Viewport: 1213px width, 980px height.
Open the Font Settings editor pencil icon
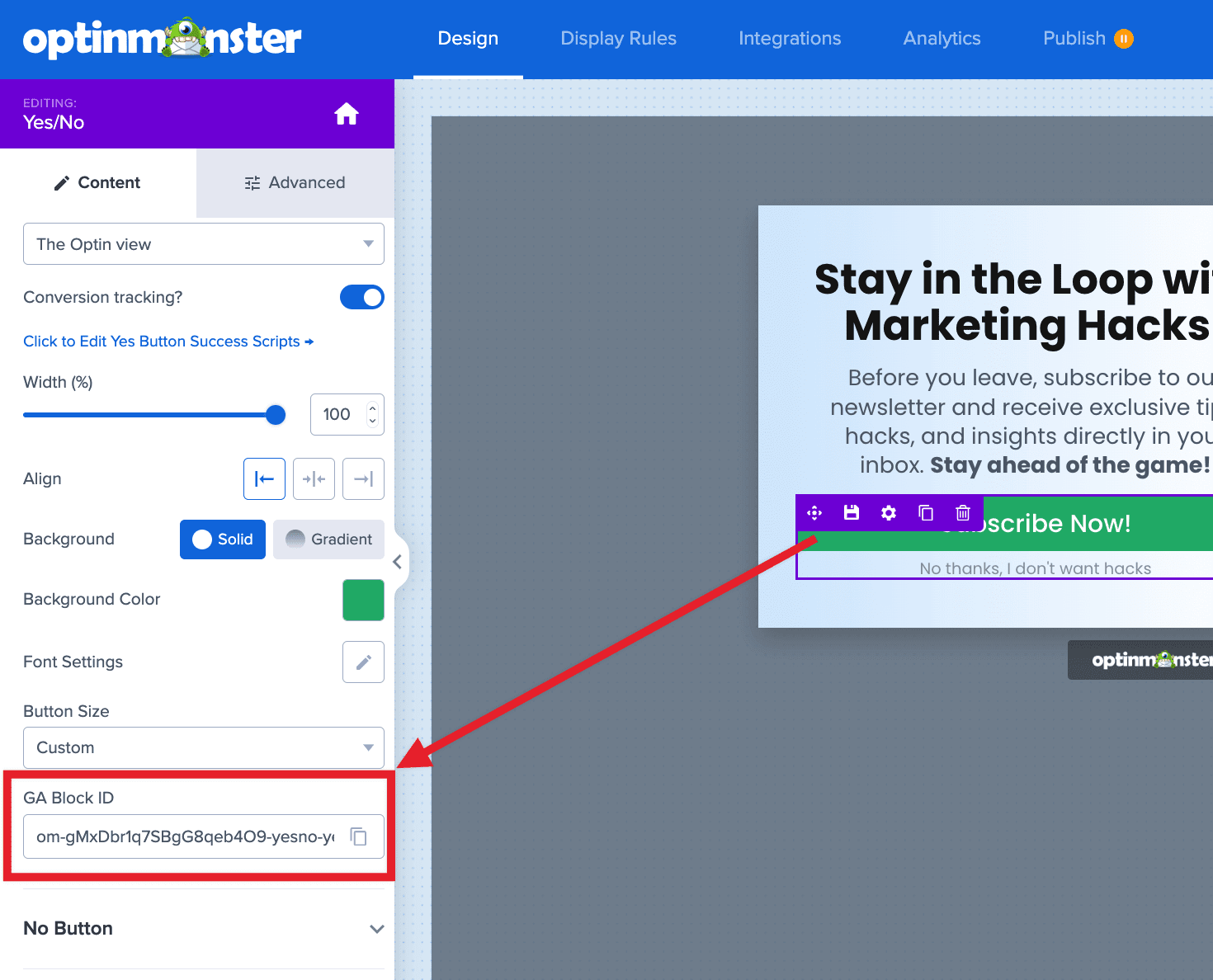pyautogui.click(x=363, y=662)
